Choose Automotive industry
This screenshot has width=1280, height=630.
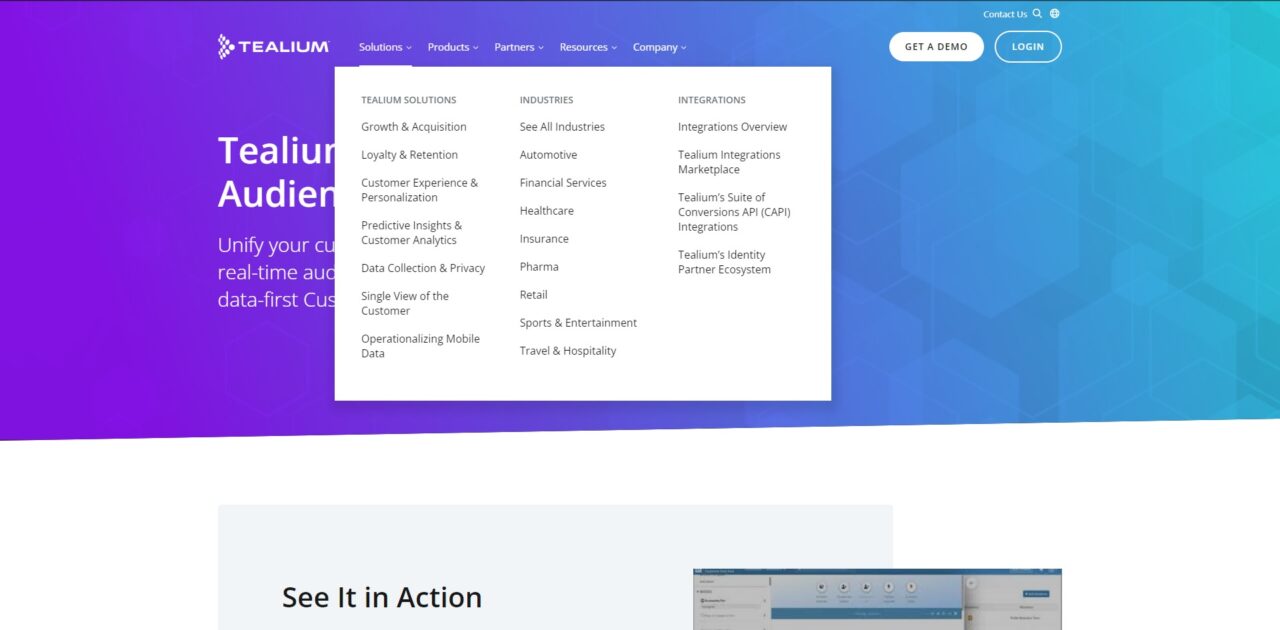pos(548,155)
